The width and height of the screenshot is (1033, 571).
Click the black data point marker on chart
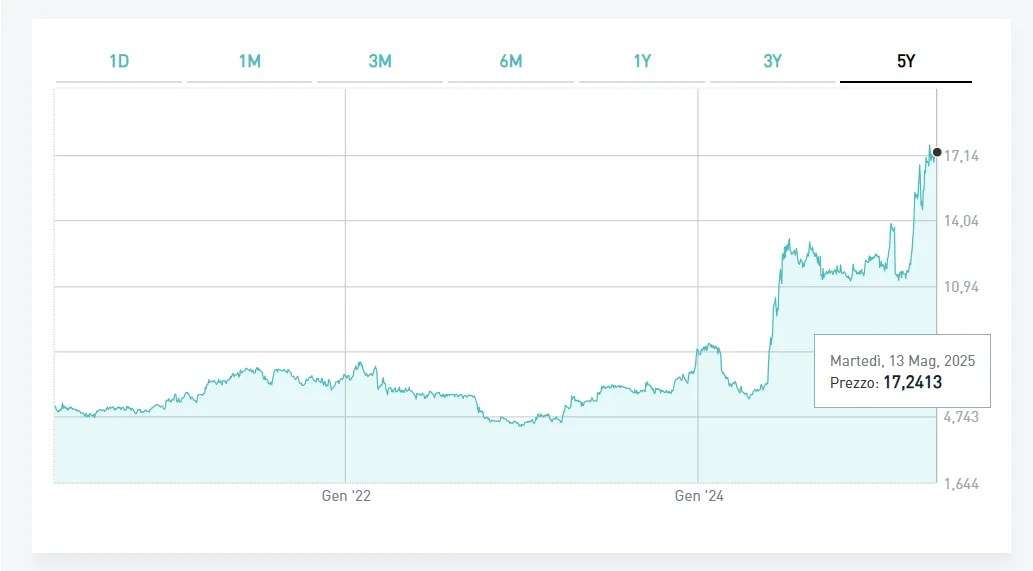(x=937, y=152)
